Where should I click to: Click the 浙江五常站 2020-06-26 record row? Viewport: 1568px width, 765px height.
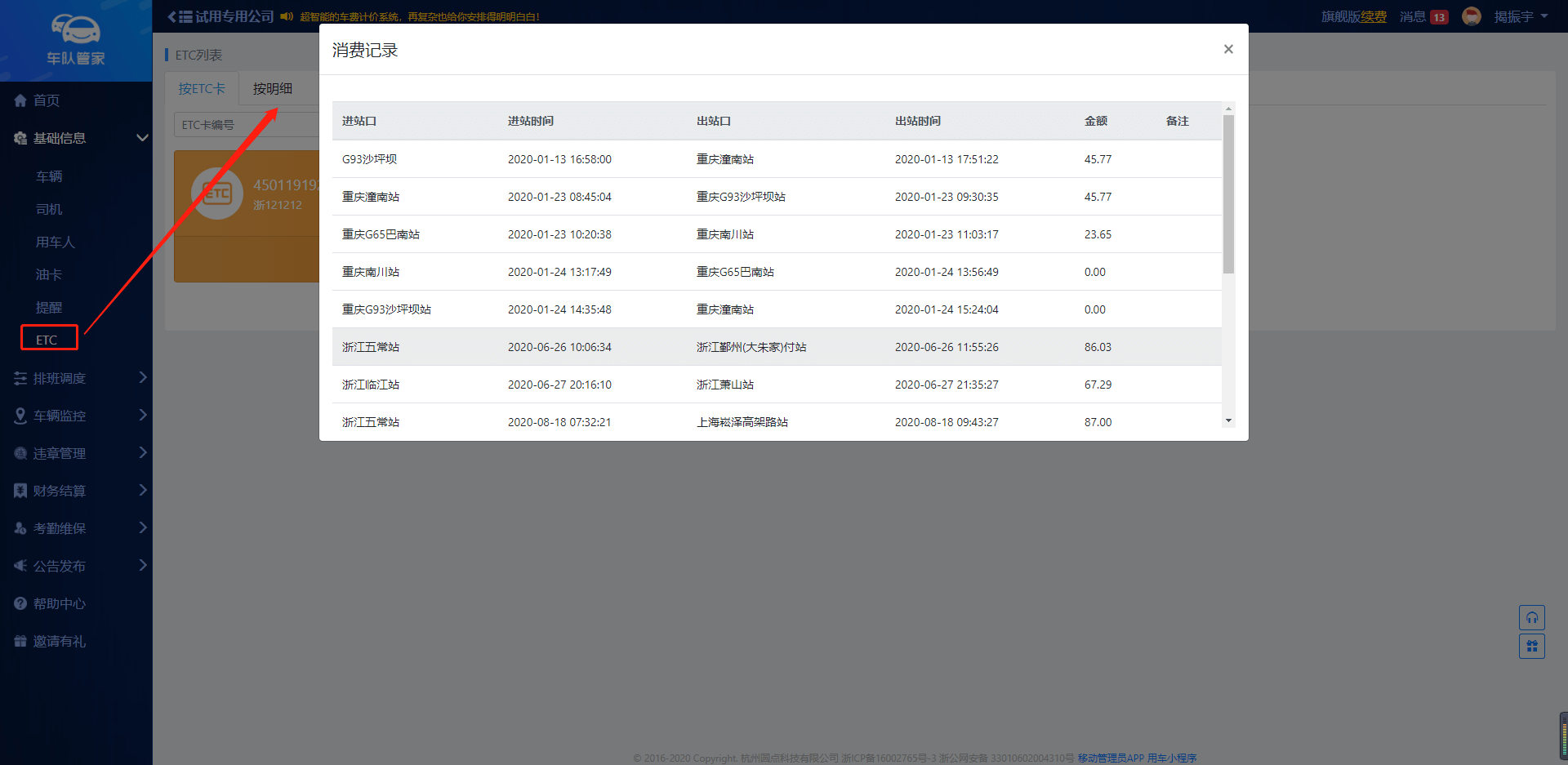coord(776,347)
